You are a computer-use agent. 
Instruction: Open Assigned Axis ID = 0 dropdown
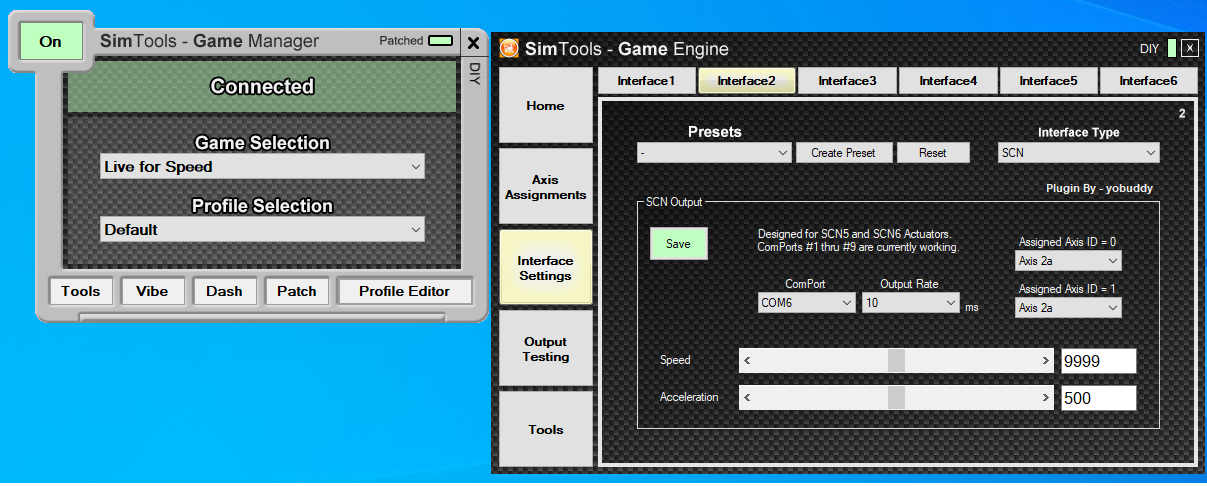1068,261
